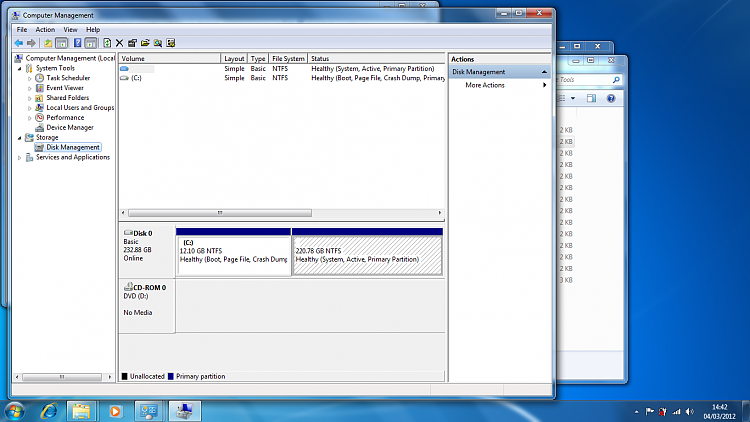This screenshot has width=750, height=422.
Task: Click the Device Manager icon in tree
Action: [x=40, y=128]
